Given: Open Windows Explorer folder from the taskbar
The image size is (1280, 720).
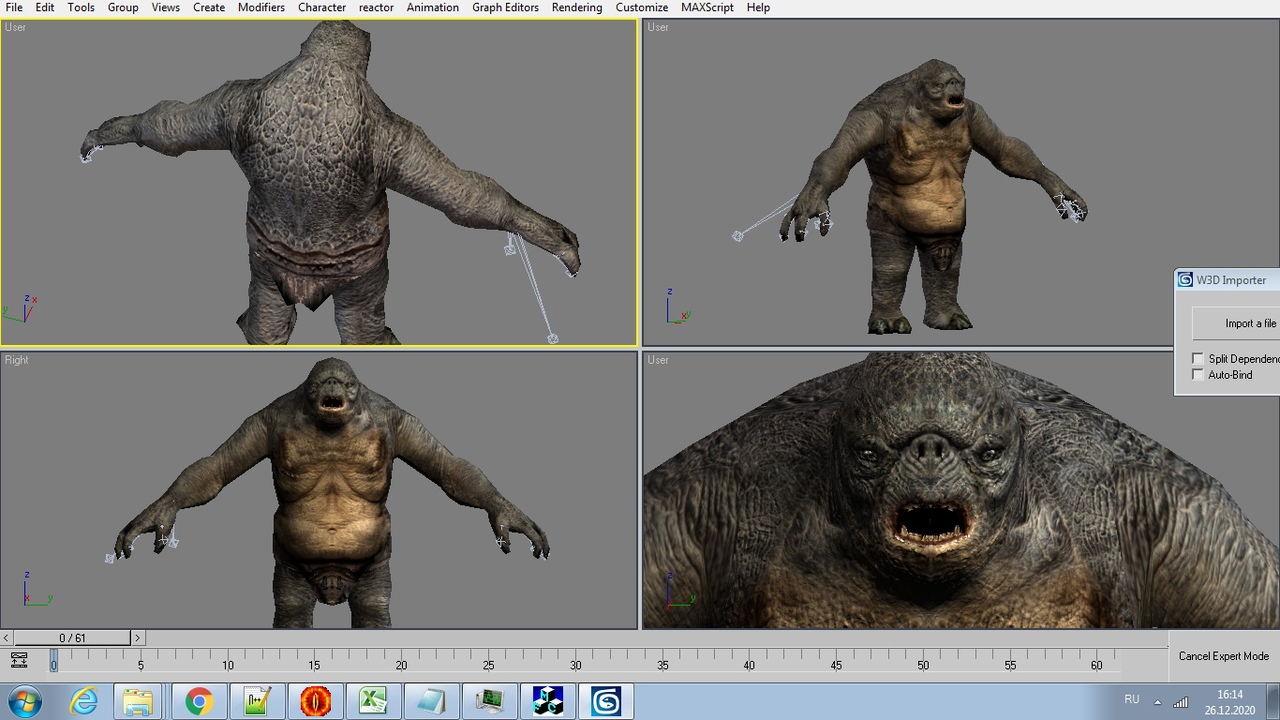Looking at the screenshot, I should (138, 702).
